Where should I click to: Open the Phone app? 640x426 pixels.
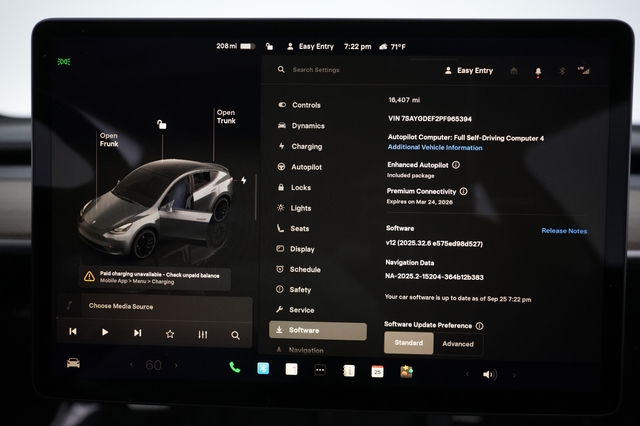pos(234,367)
